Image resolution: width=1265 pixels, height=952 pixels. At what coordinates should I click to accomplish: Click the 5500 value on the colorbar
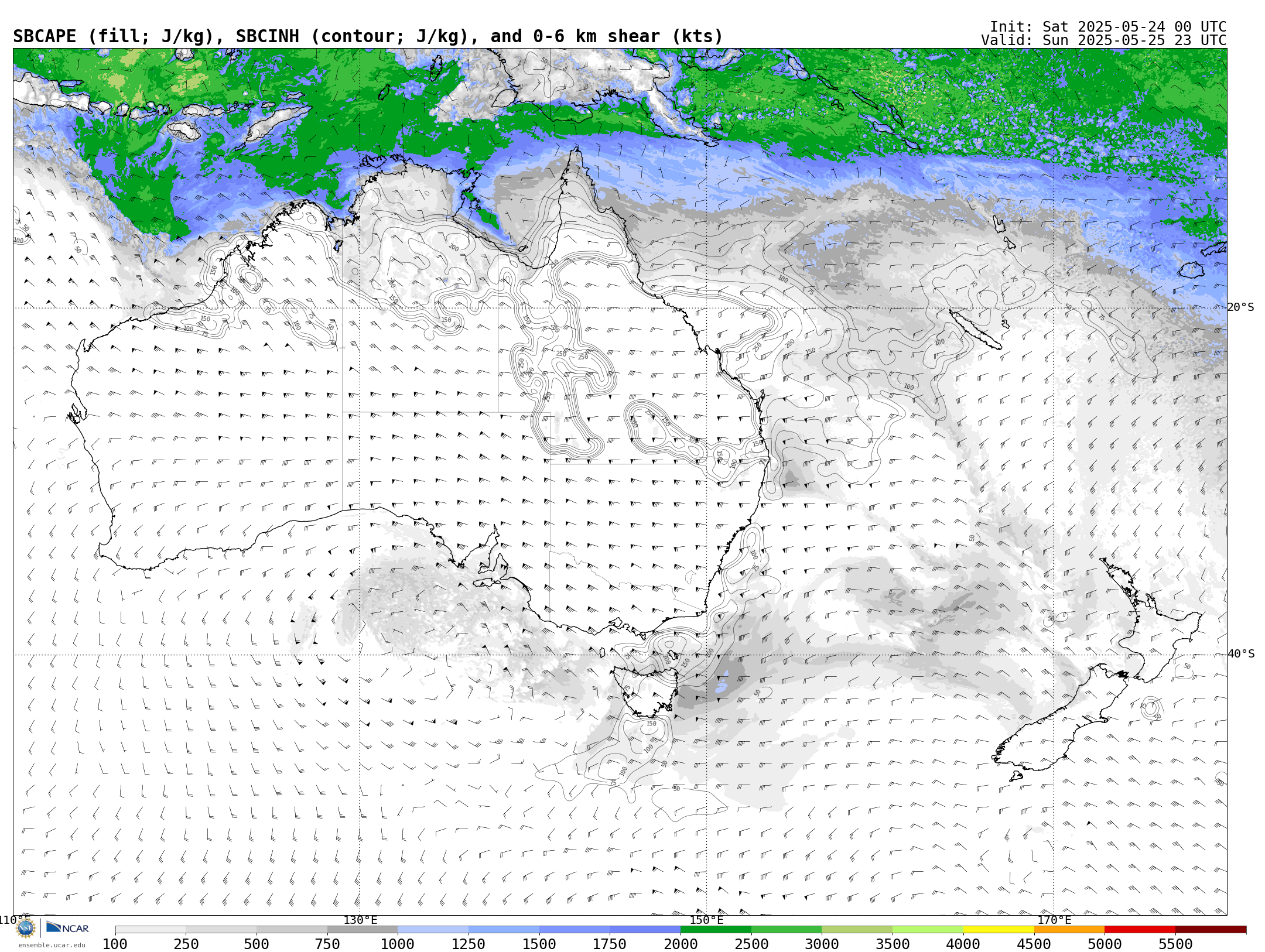click(x=1176, y=944)
